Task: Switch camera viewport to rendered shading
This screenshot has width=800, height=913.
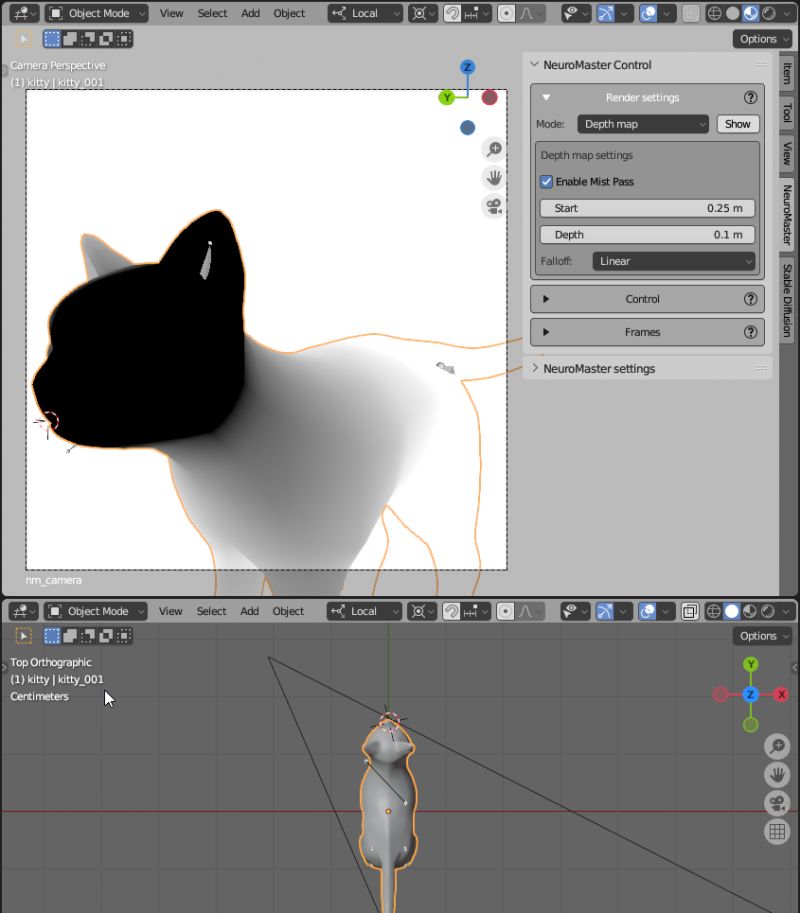Action: tap(769, 13)
